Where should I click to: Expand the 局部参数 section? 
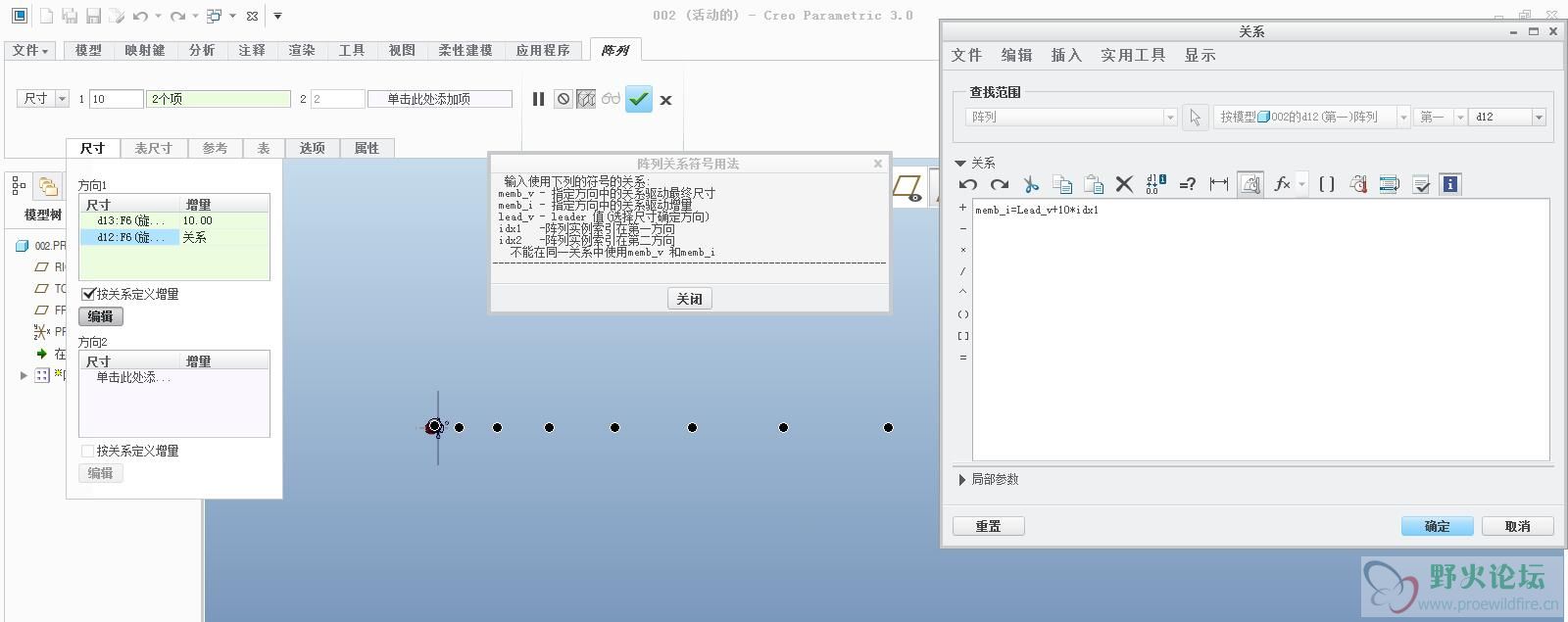(961, 480)
